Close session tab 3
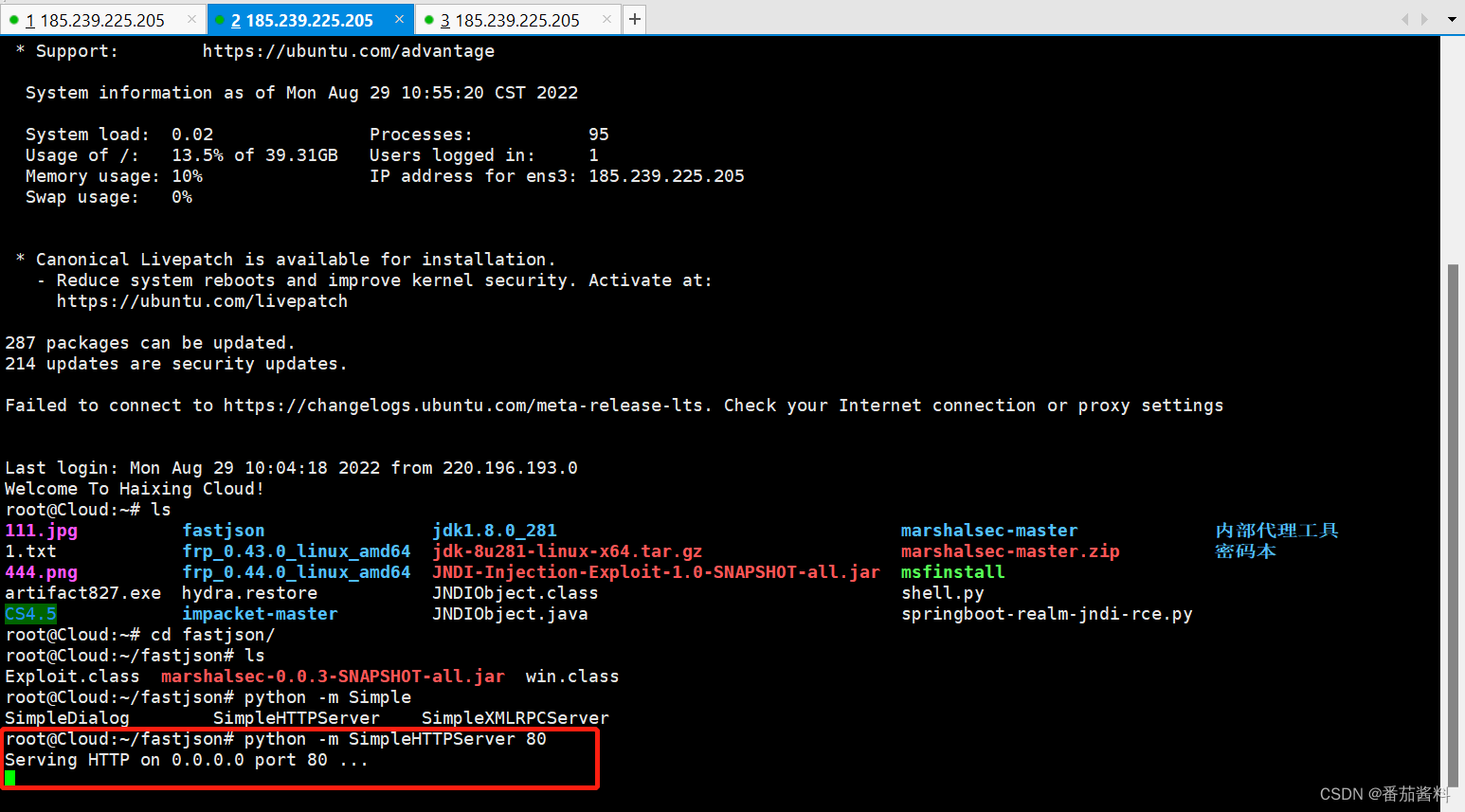1465x812 pixels. tap(607, 19)
